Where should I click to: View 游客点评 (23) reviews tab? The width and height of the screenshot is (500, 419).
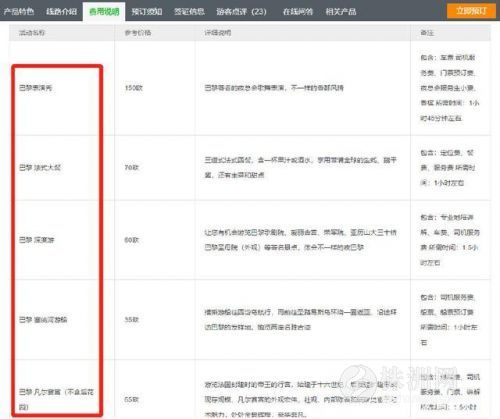click(241, 12)
